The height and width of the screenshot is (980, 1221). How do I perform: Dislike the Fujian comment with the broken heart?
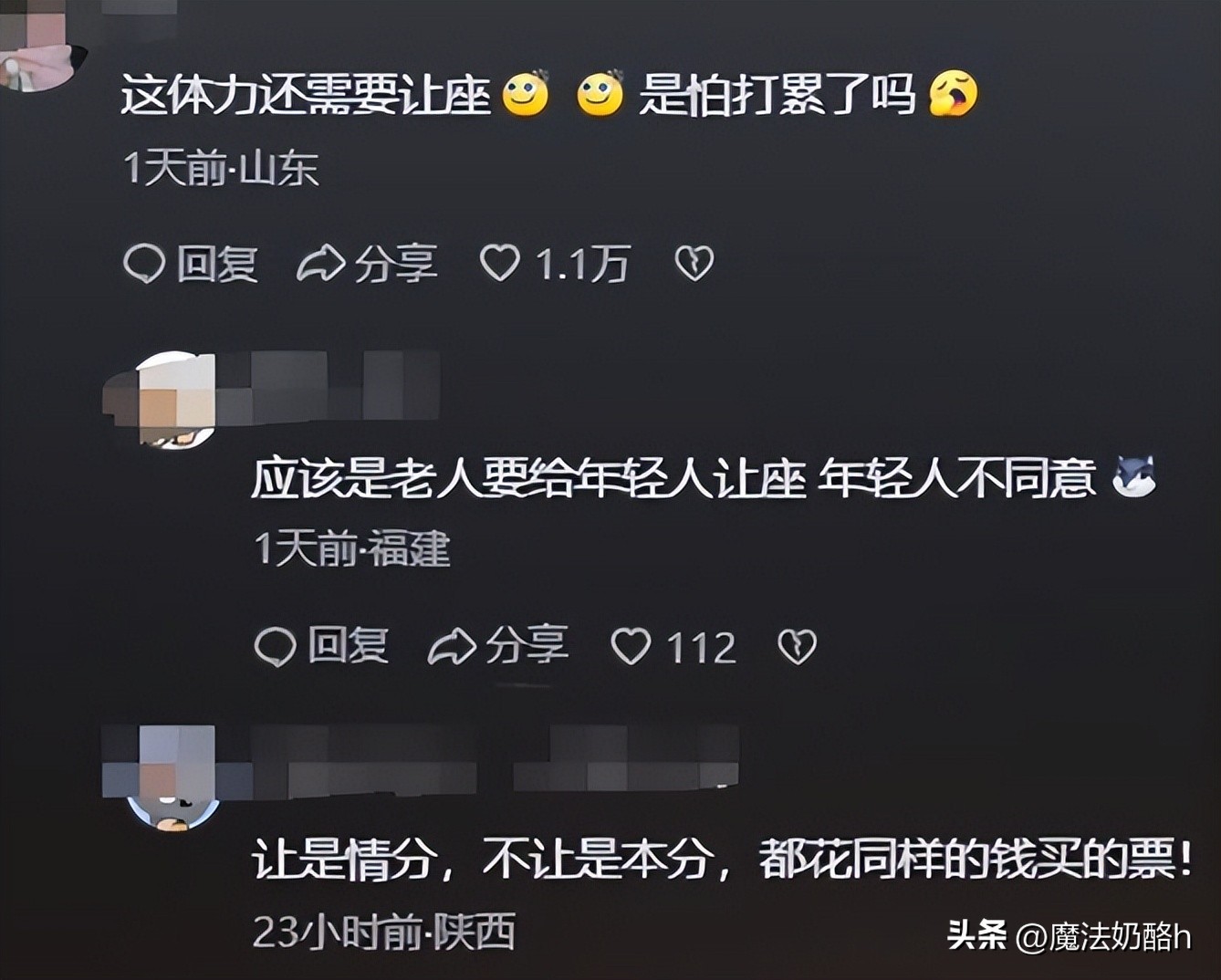797,647
